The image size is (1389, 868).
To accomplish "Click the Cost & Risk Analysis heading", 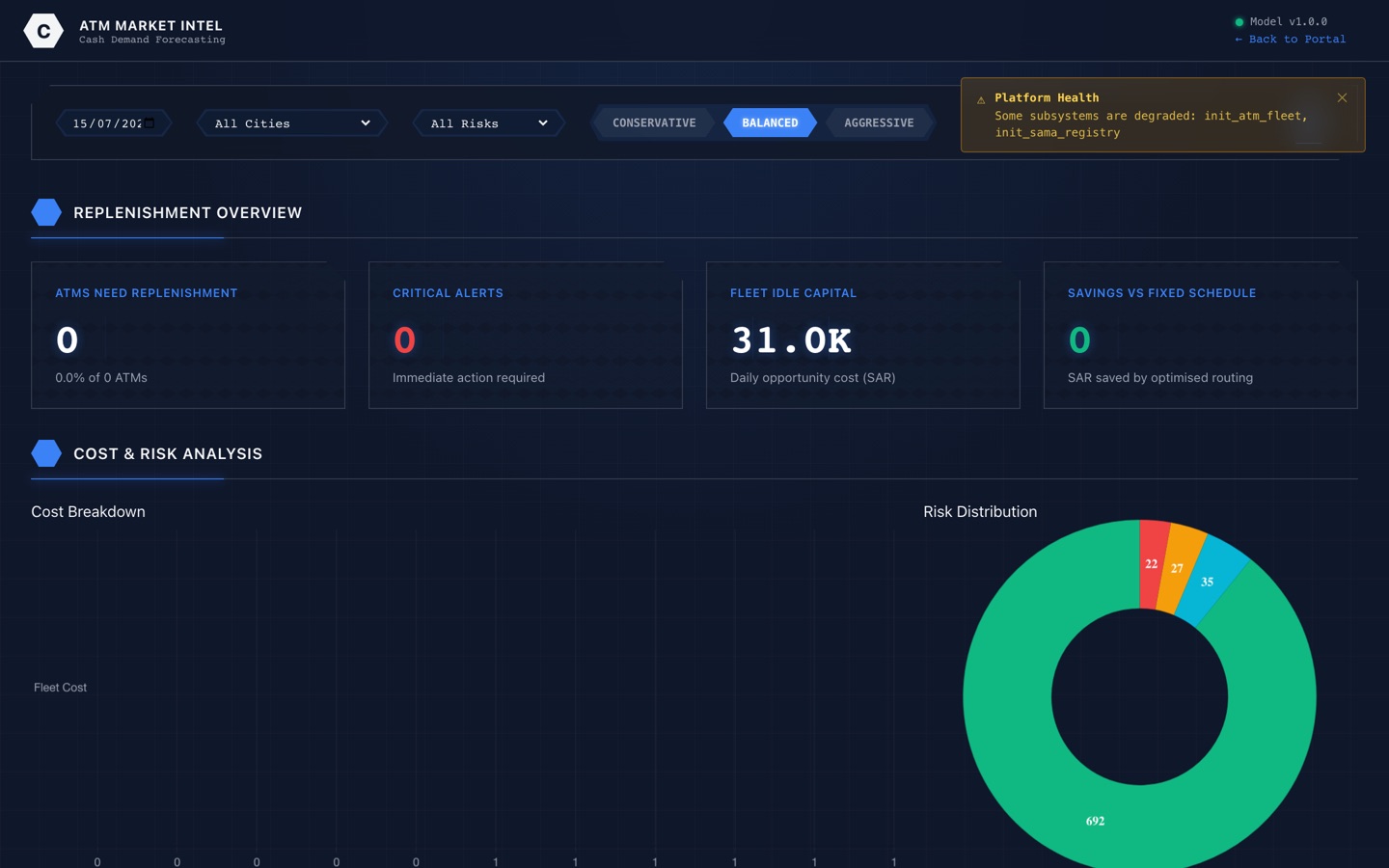I will (168, 453).
